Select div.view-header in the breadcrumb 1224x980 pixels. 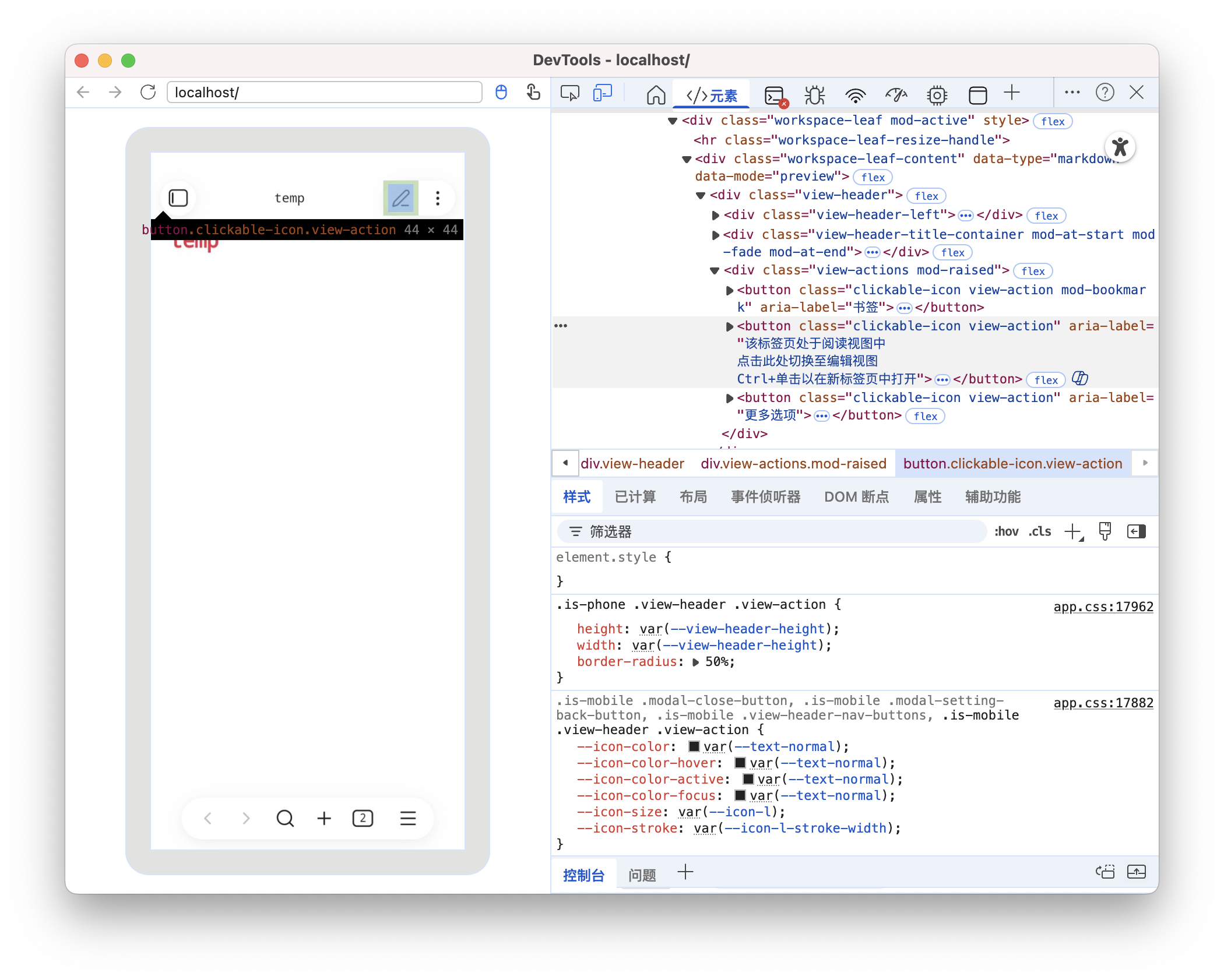(632, 464)
